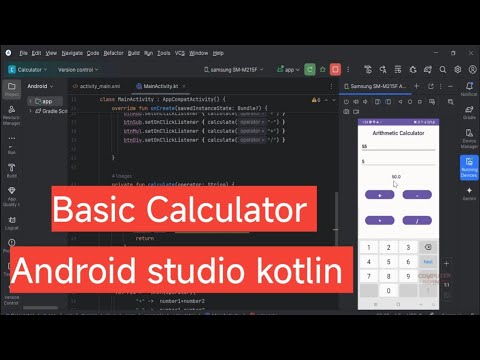
Task: Tap the divide button in calculator app
Action: coord(417,220)
